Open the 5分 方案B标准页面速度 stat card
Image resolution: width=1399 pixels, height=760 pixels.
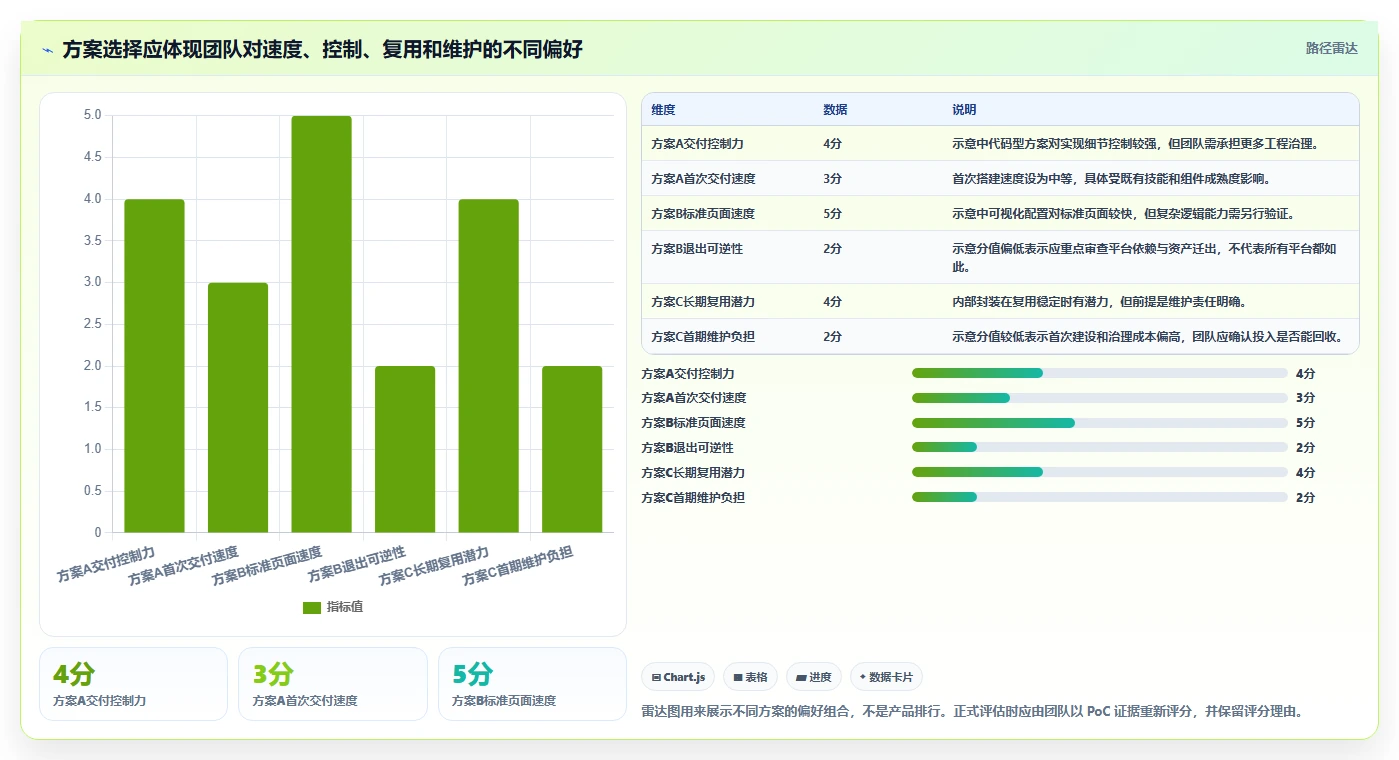[x=532, y=684]
